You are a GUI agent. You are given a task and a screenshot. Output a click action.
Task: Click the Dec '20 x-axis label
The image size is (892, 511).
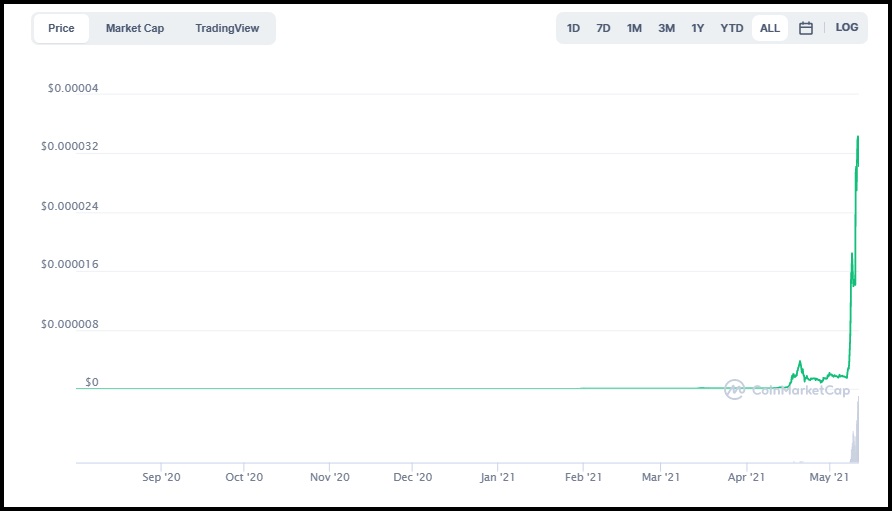(412, 477)
